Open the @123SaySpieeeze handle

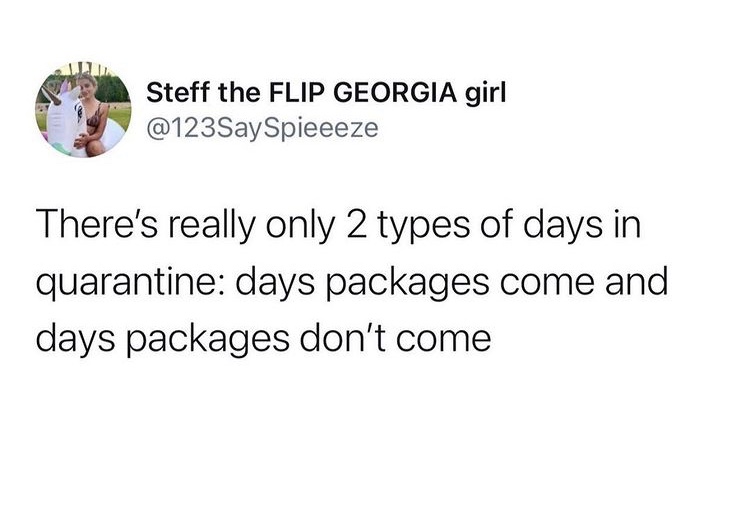tap(263, 128)
